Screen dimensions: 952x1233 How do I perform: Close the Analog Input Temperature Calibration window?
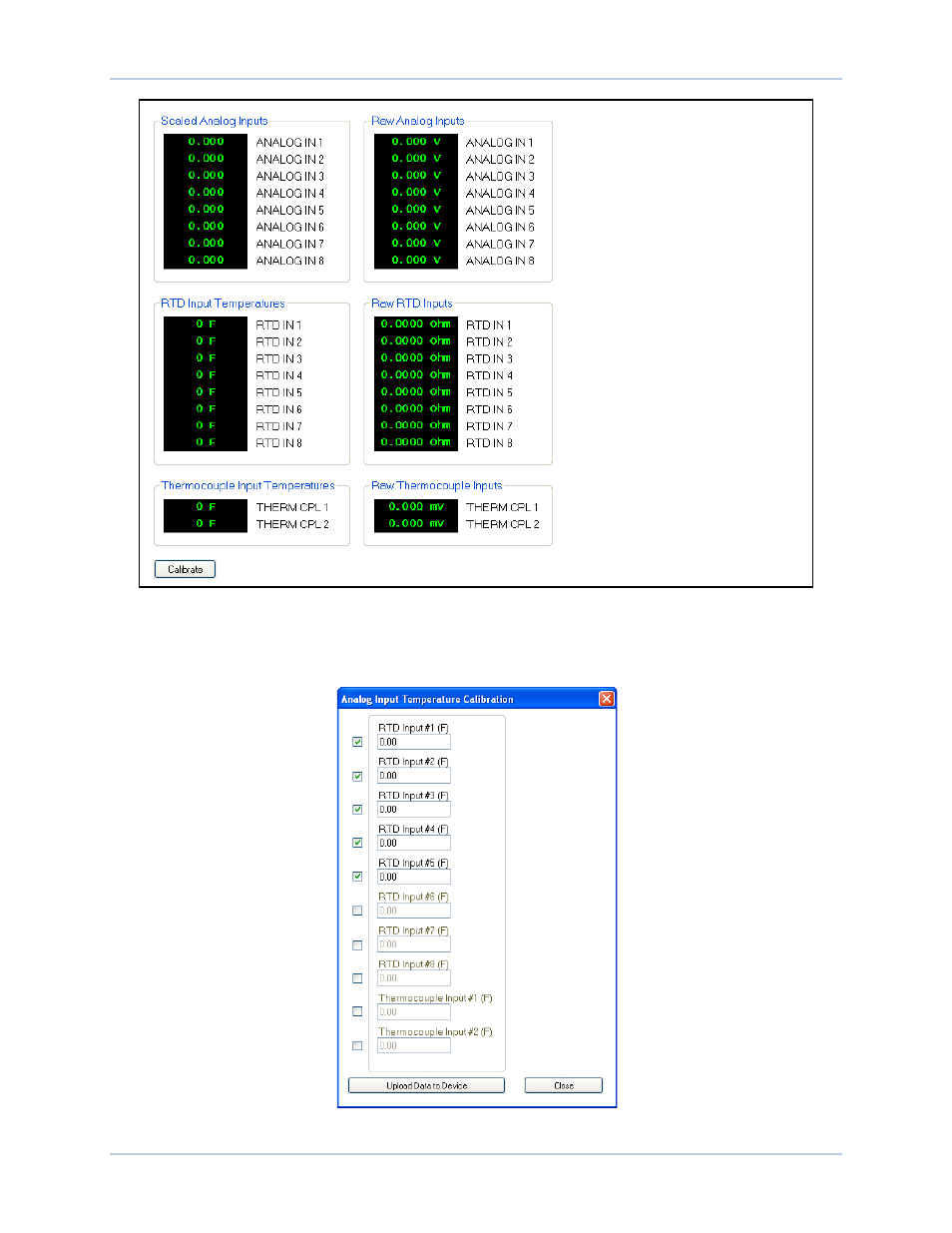click(606, 699)
